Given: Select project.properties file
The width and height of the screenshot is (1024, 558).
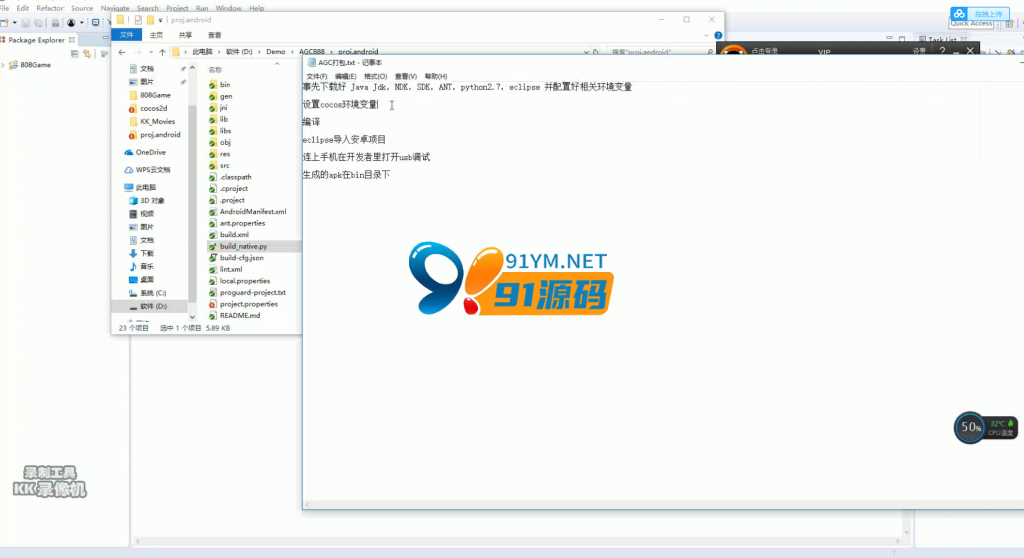Looking at the screenshot, I should [248, 304].
